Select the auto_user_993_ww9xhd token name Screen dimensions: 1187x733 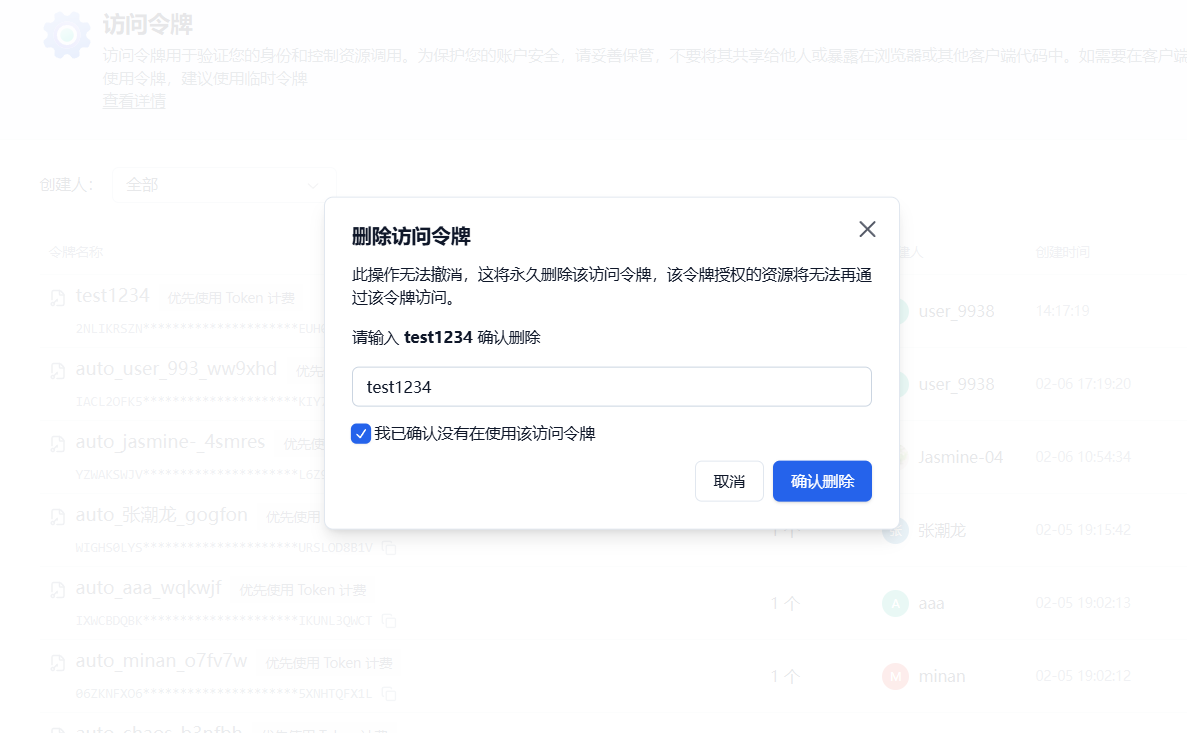coord(176,369)
